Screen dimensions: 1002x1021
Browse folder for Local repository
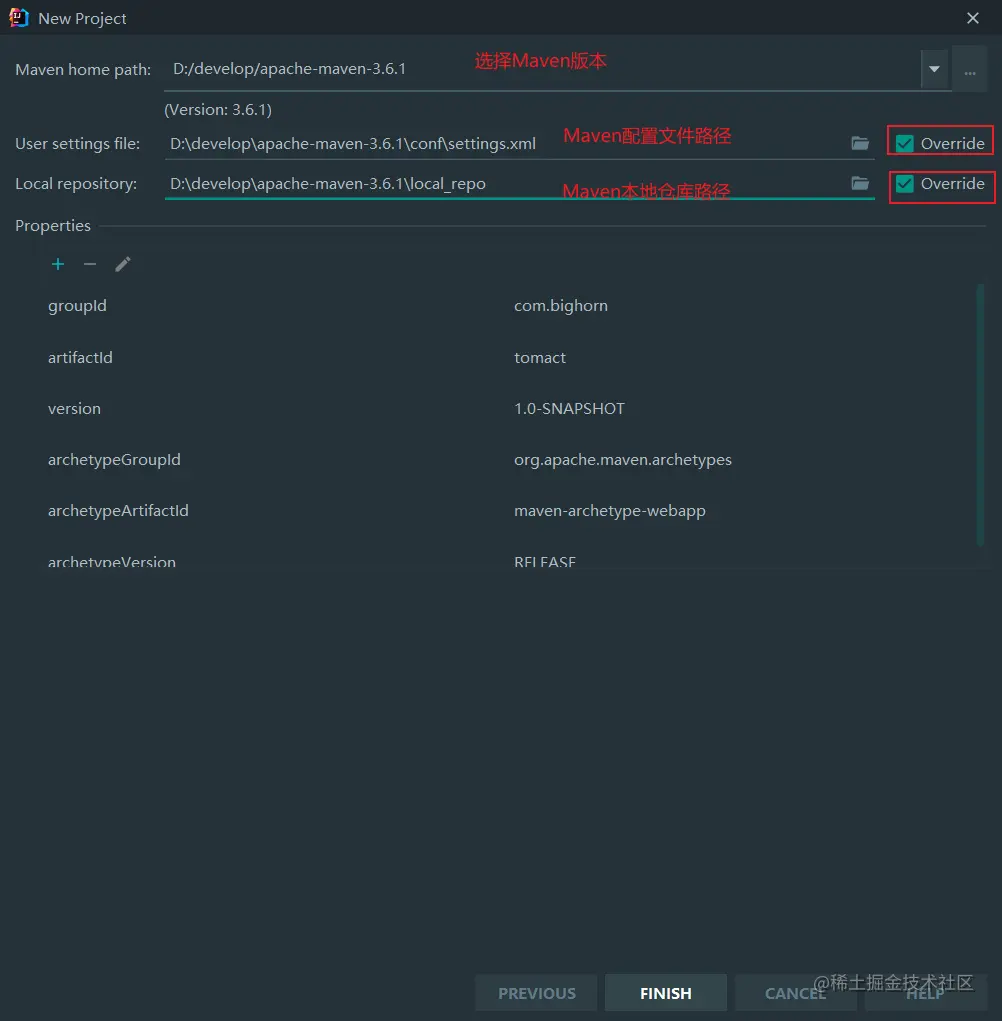click(x=860, y=184)
